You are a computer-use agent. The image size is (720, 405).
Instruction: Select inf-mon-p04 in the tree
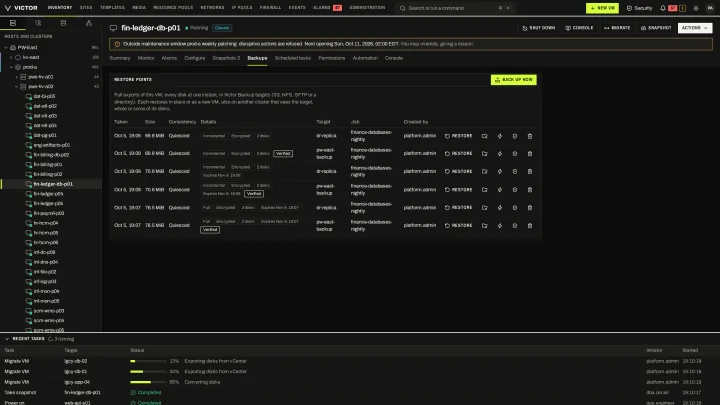[46, 291]
